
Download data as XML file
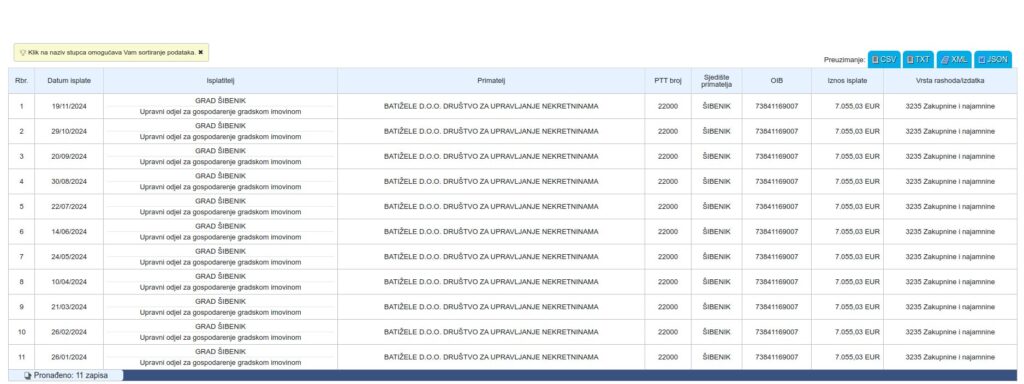click(x=954, y=59)
